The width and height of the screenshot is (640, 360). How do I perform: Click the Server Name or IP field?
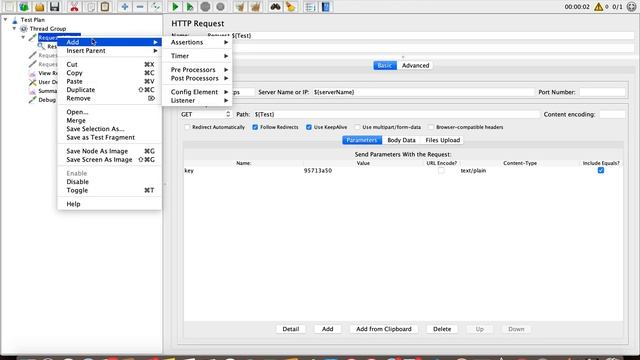point(423,92)
